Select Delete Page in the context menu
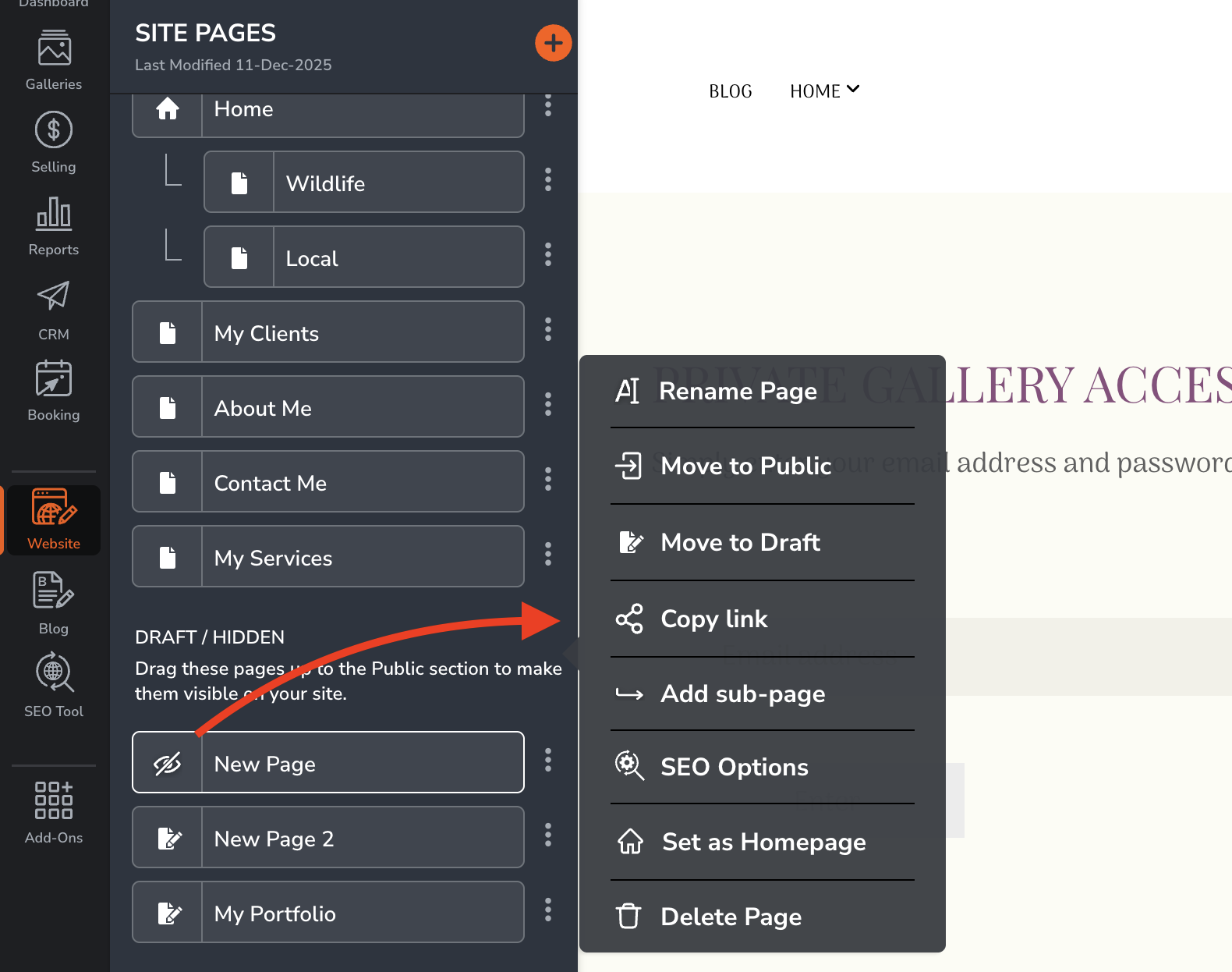Screen dimensions: 1232x972 (x=731, y=917)
